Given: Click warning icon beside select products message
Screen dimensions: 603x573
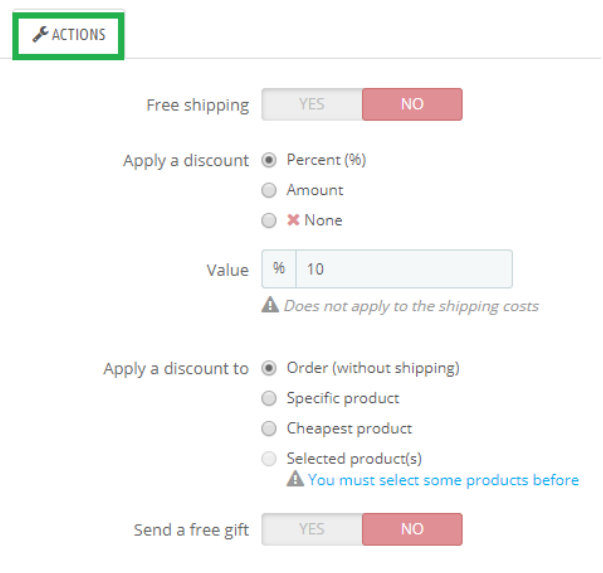Looking at the screenshot, I should click(x=295, y=480).
